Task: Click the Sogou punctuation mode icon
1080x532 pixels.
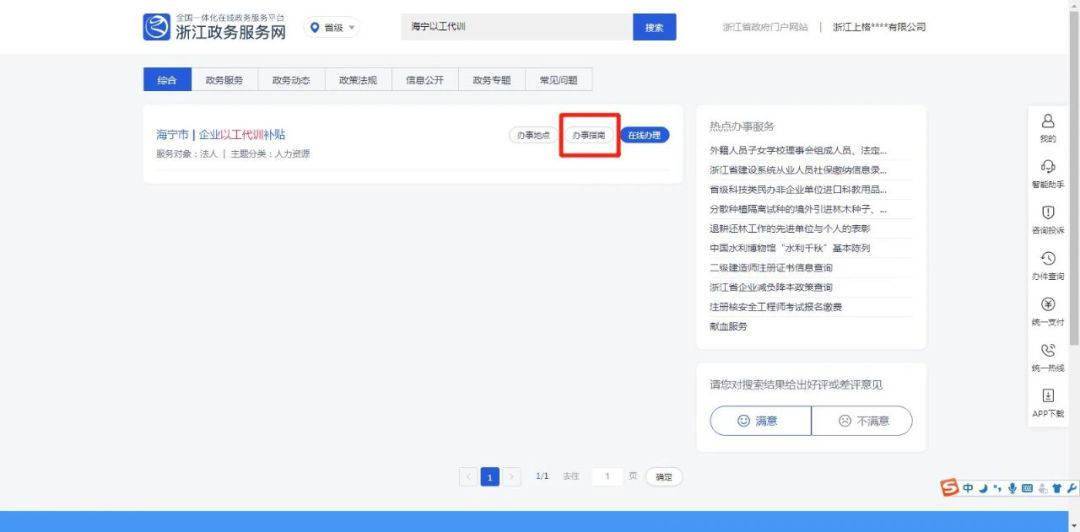Action: point(997,488)
